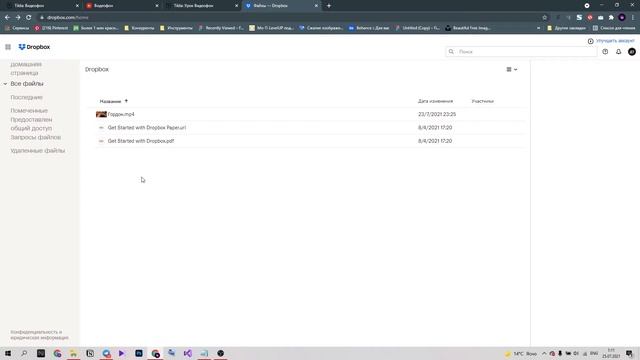Viewport: 640px width, 360px height.
Task: Open Домашняя страница in the sidebar
Action: [x=26, y=69]
